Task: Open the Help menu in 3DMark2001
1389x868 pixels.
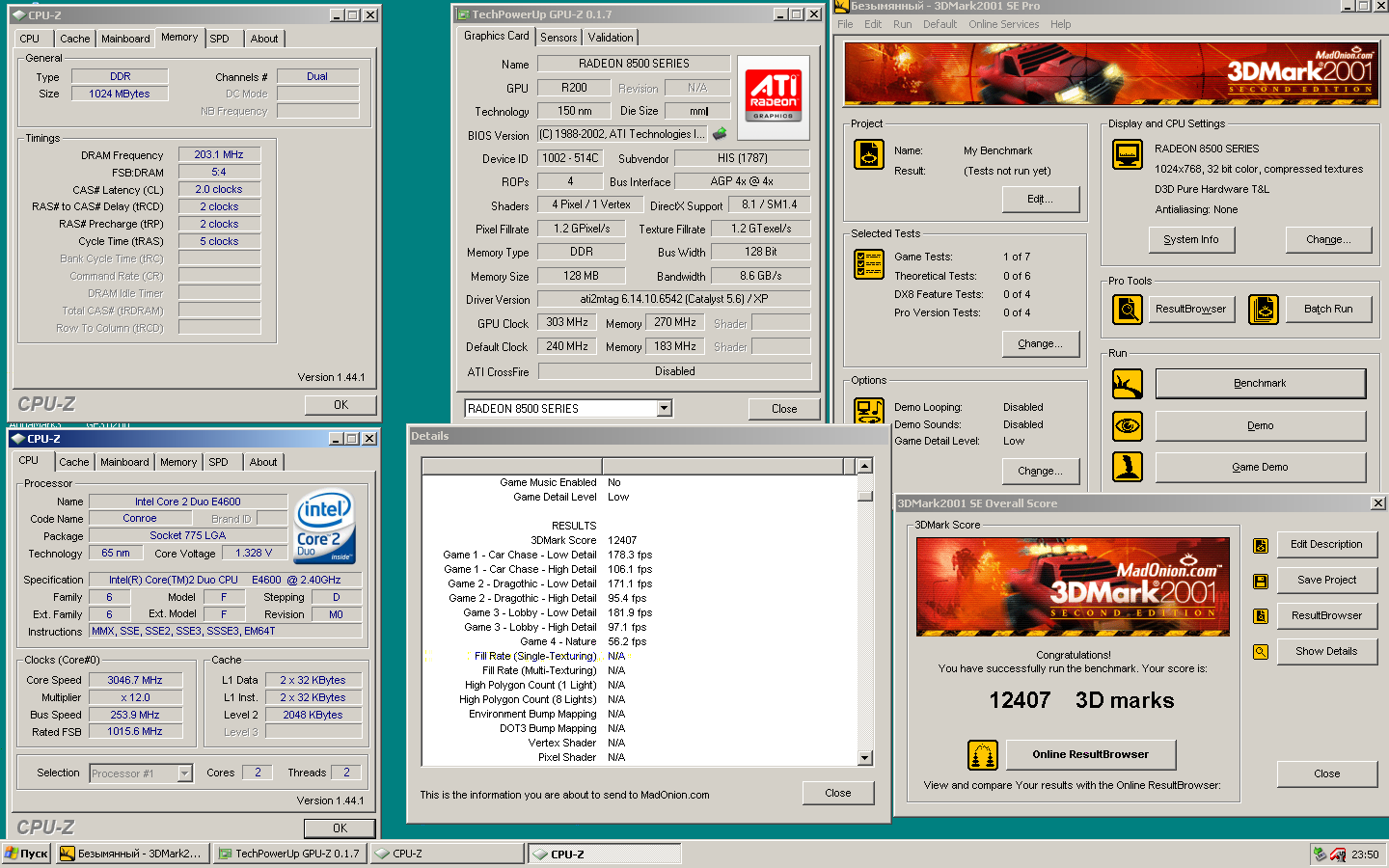Action: (1060, 24)
